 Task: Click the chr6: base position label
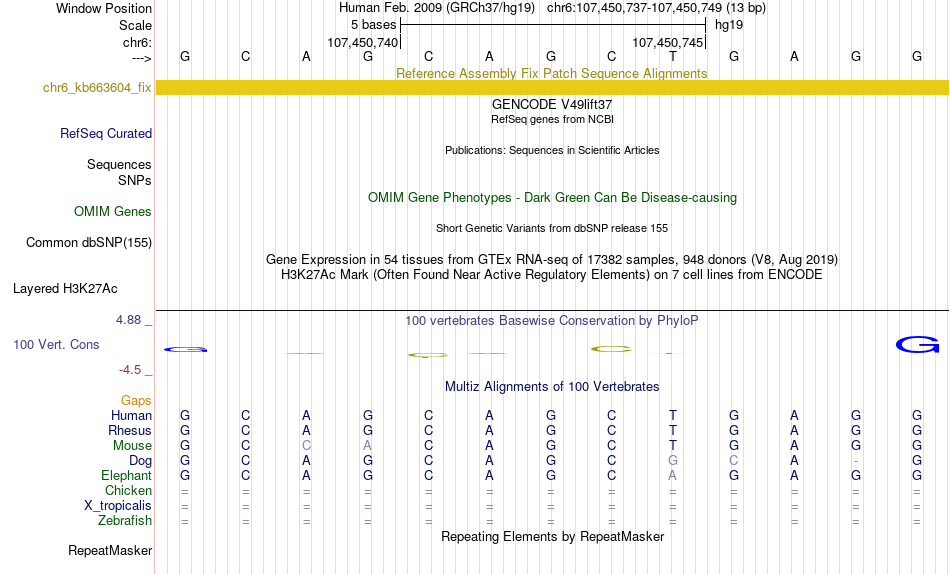[x=137, y=42]
